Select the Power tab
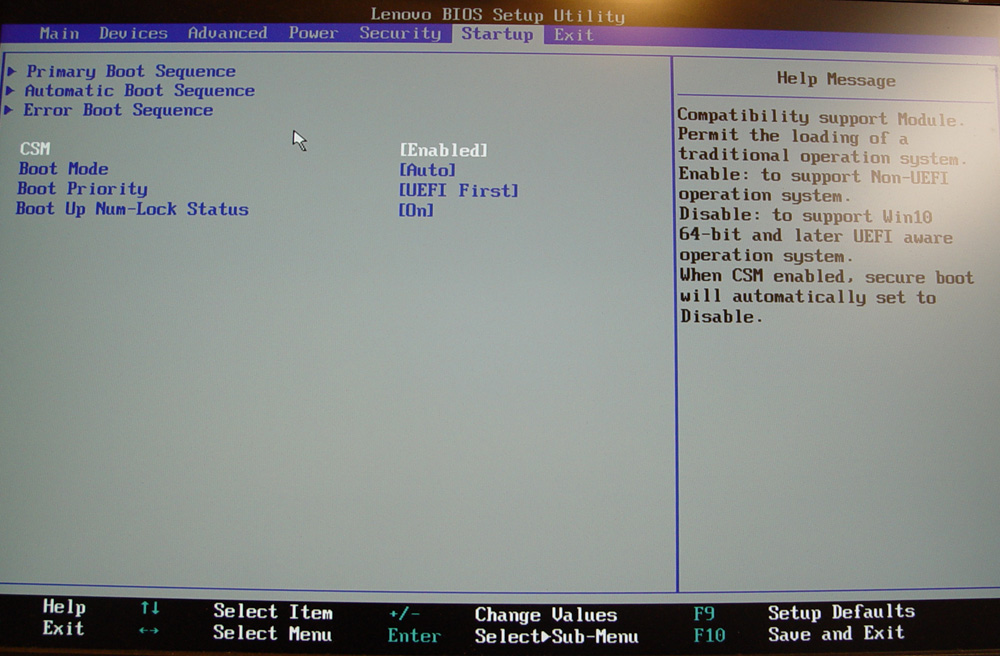 [x=313, y=33]
